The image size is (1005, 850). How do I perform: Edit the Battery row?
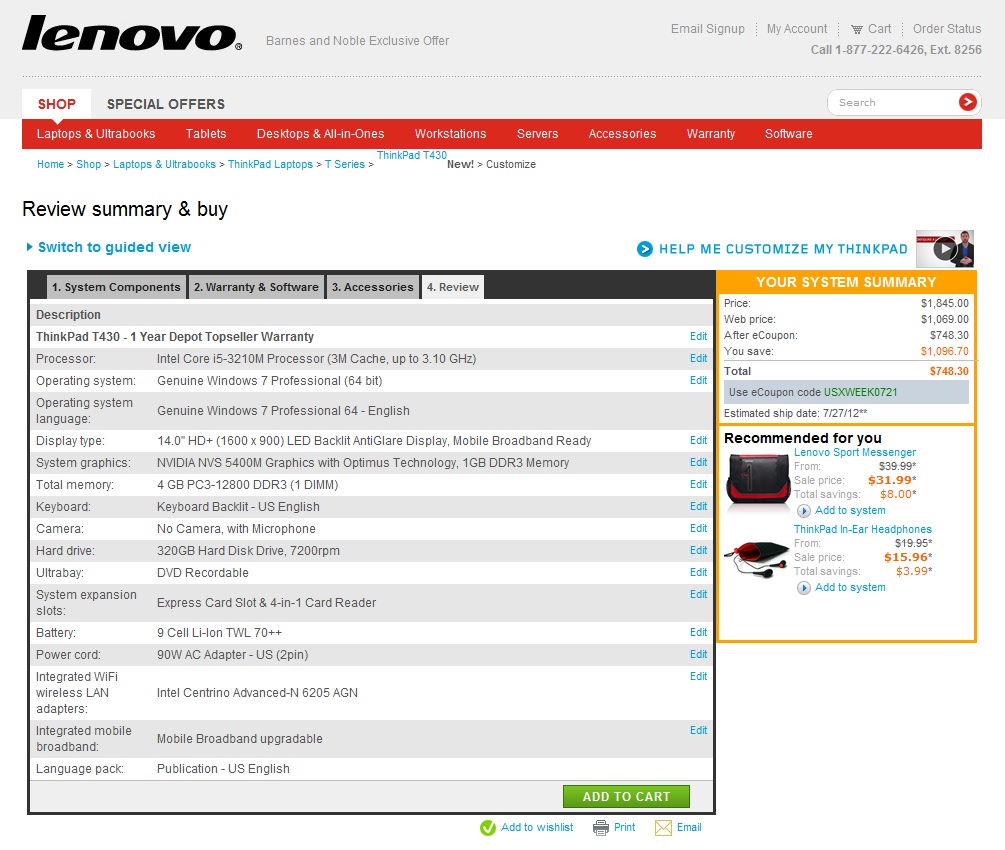click(x=699, y=632)
